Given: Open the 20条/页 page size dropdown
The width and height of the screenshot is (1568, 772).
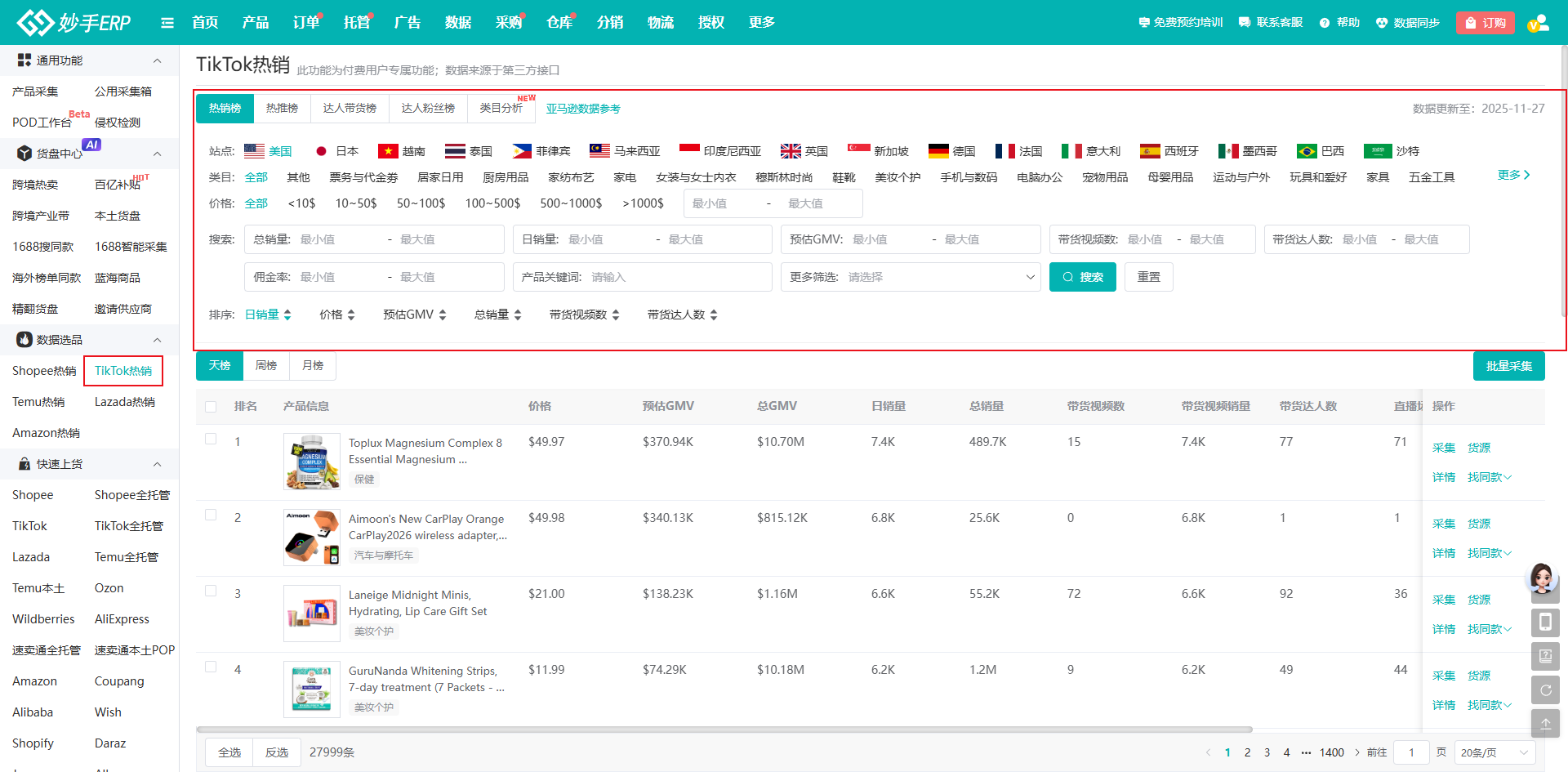Looking at the screenshot, I should (1494, 752).
